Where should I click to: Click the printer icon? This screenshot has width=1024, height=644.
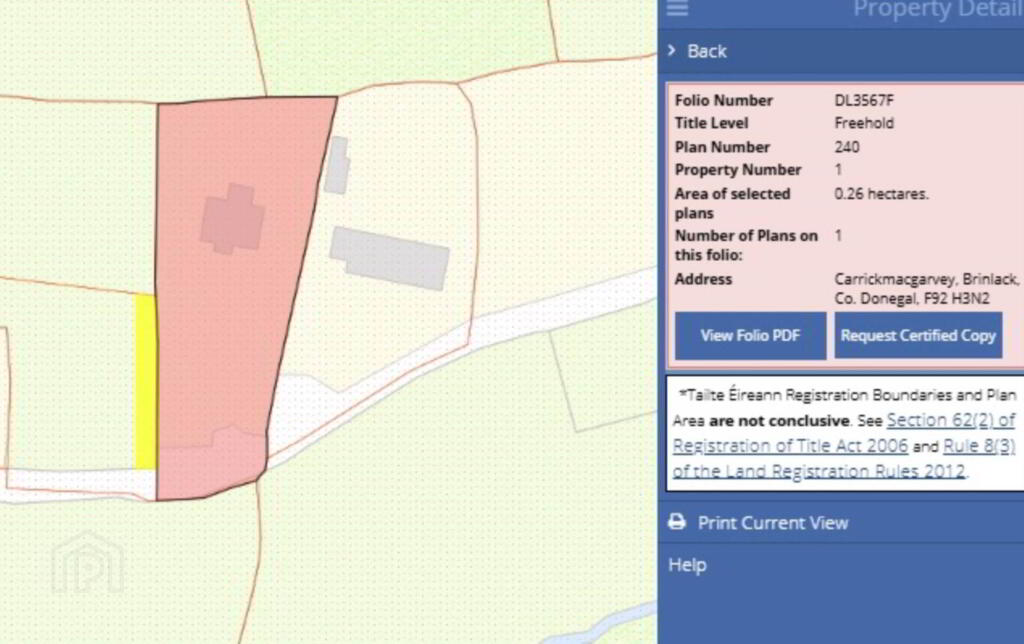(677, 523)
